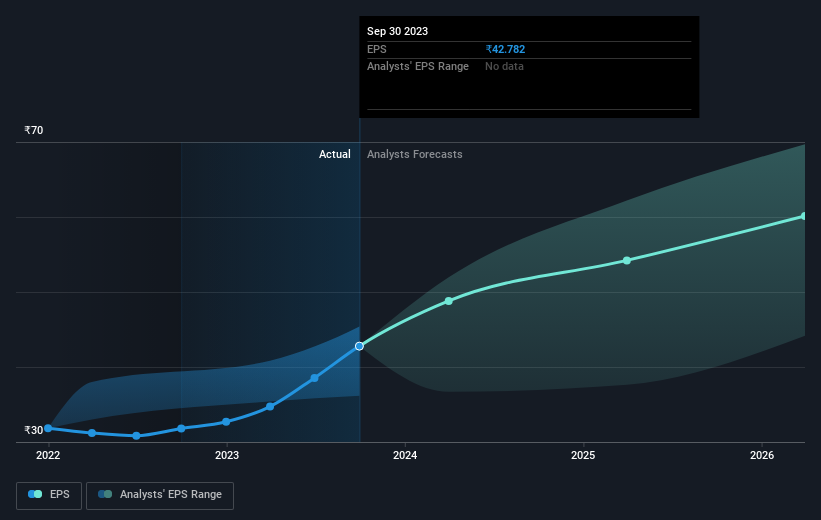Click the forecast data point after 2025

pyautogui.click(x=627, y=260)
